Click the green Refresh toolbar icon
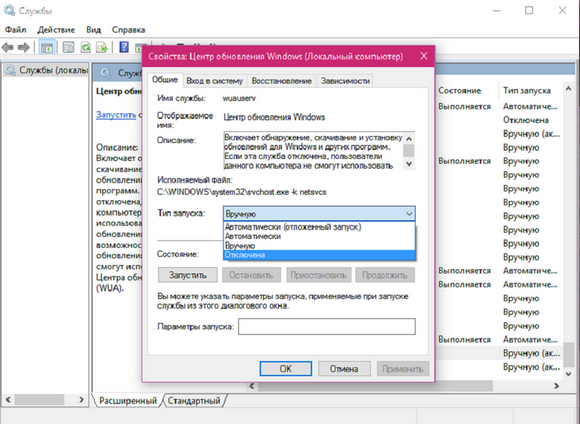 [86, 47]
